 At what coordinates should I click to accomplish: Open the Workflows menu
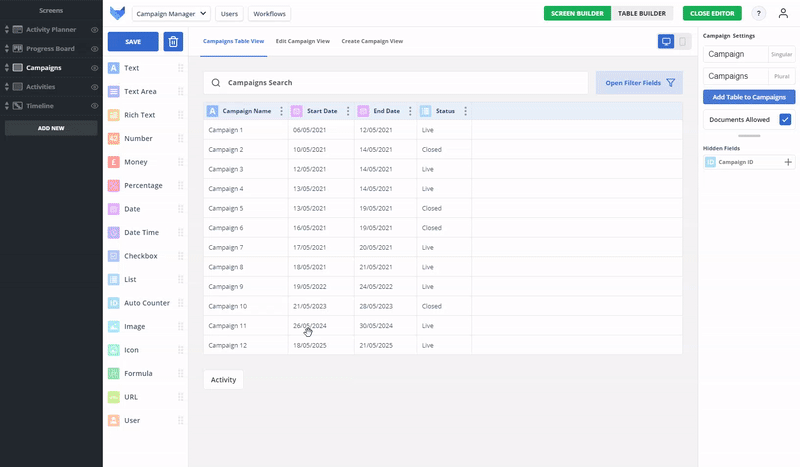[269, 14]
